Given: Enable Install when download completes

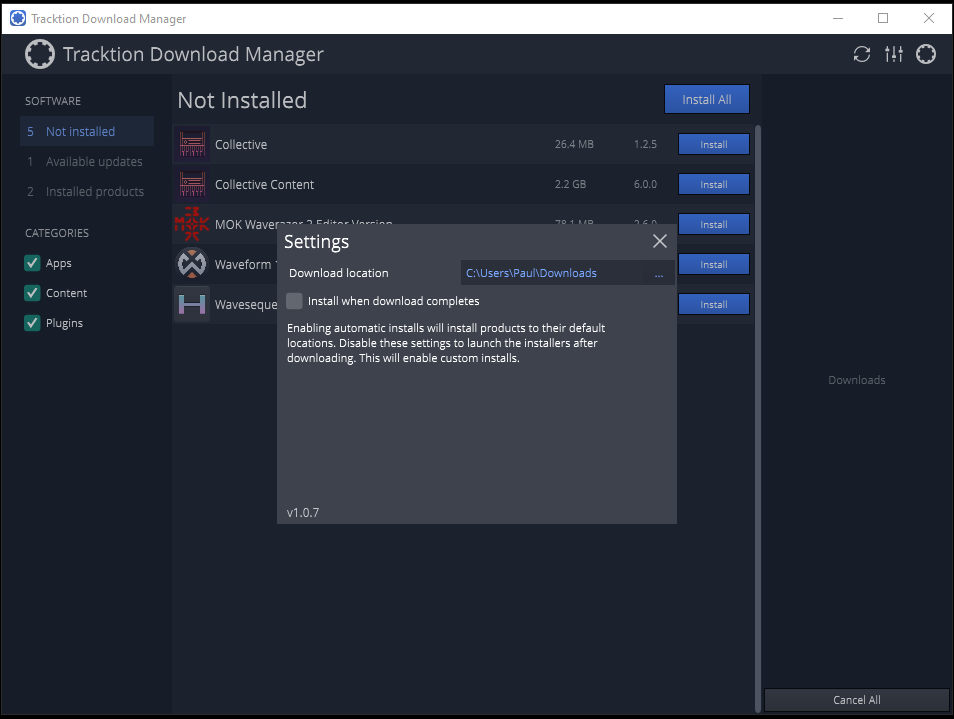Looking at the screenshot, I should tap(294, 301).
